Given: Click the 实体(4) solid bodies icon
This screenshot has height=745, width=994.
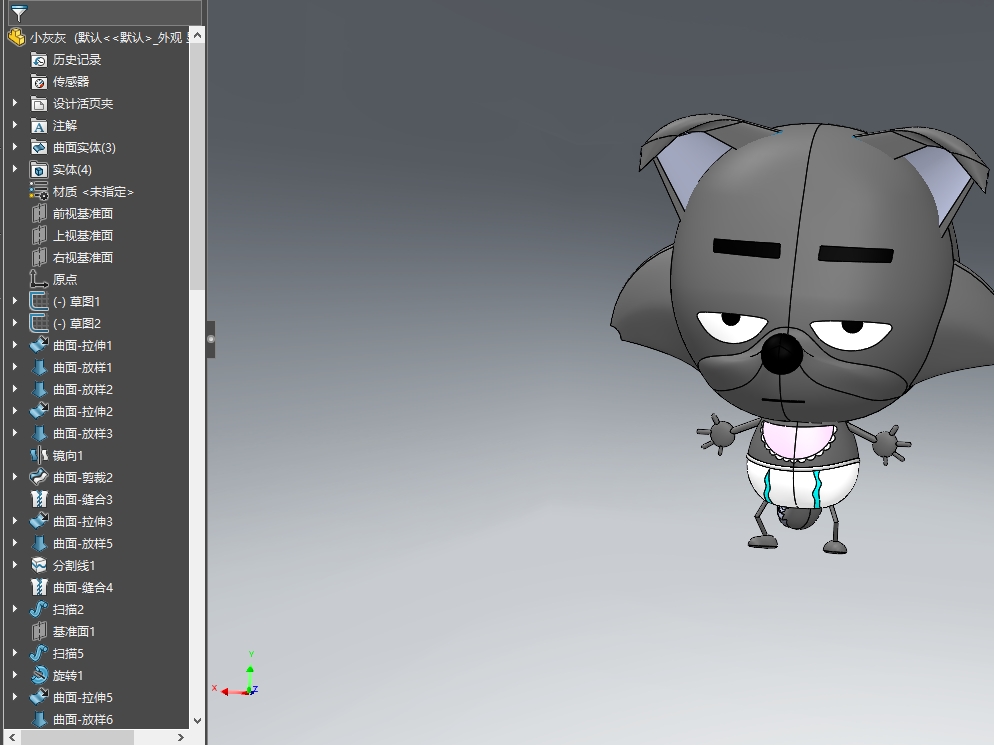Looking at the screenshot, I should click(39, 170).
